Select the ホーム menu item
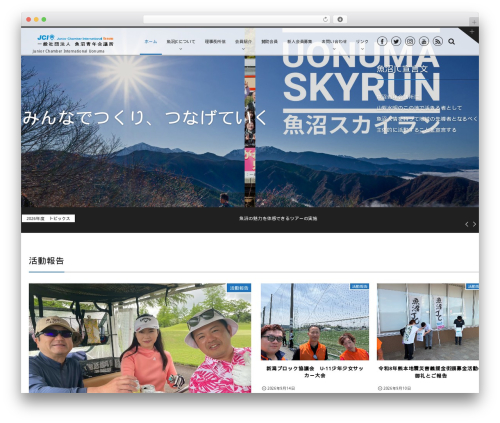 pyautogui.click(x=151, y=42)
